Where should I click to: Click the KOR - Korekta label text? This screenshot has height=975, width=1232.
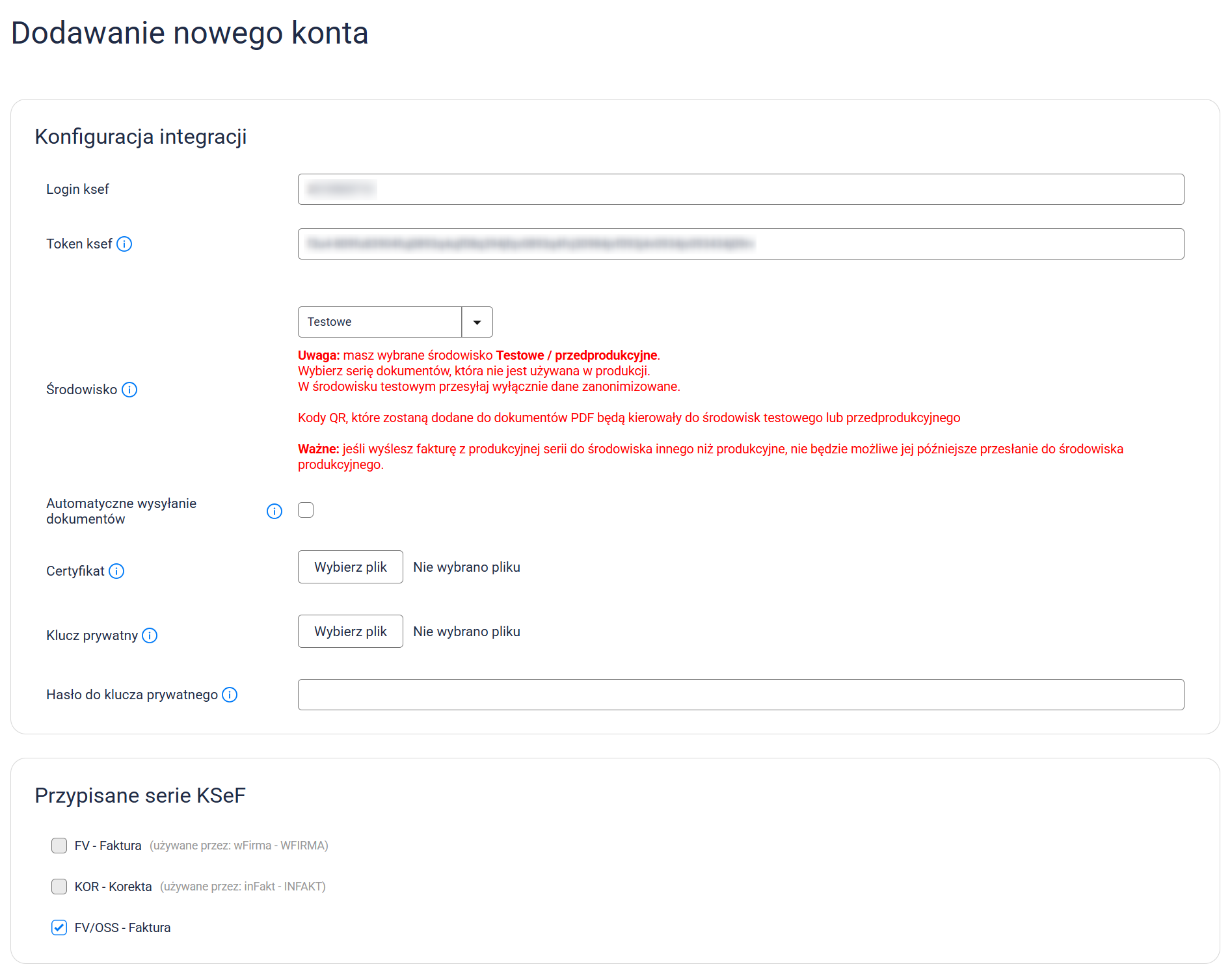(x=113, y=887)
